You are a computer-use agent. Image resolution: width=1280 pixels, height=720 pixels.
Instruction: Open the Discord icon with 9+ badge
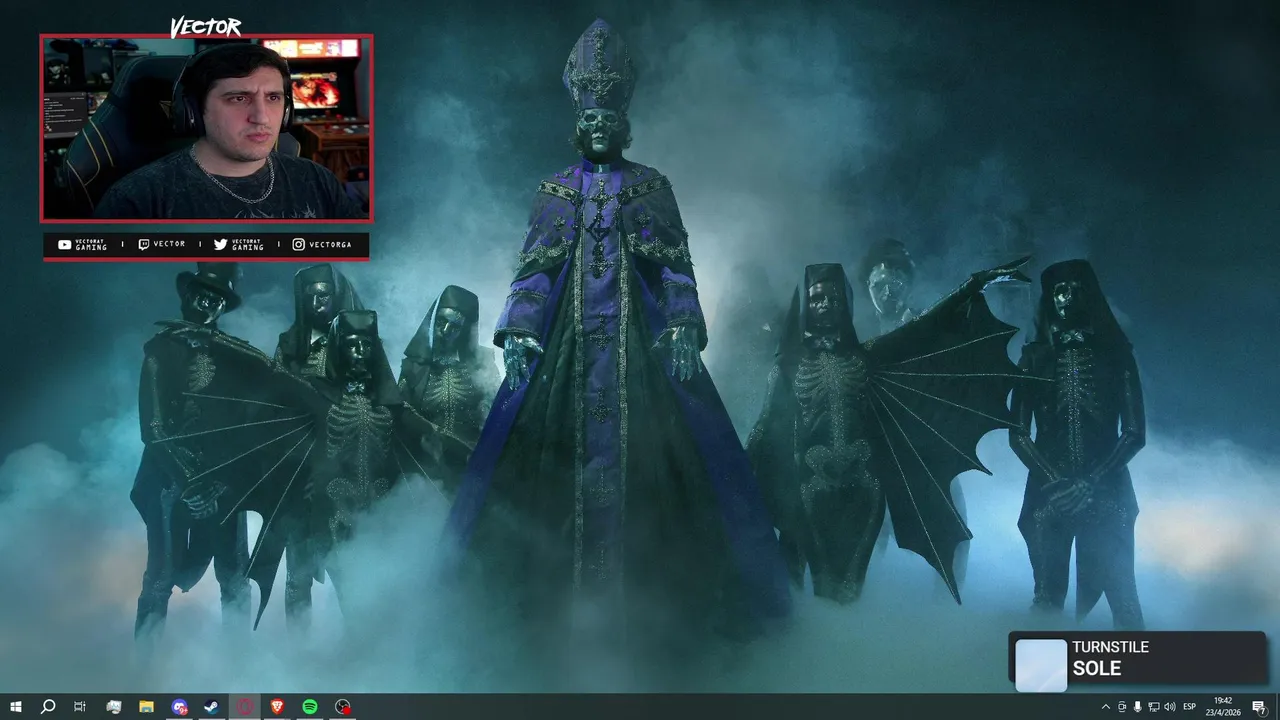179,707
